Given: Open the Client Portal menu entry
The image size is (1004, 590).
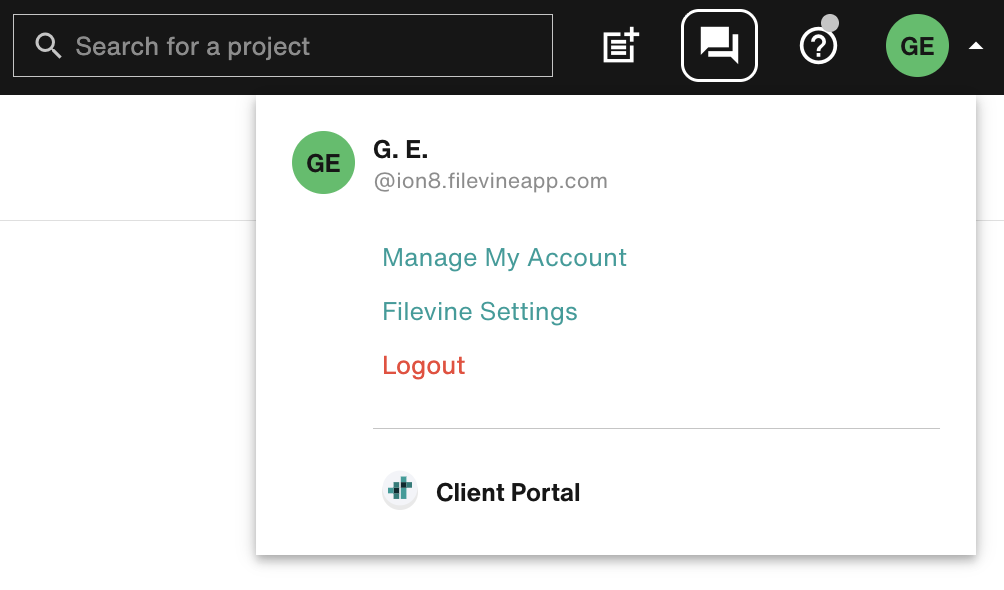Looking at the screenshot, I should [x=508, y=492].
